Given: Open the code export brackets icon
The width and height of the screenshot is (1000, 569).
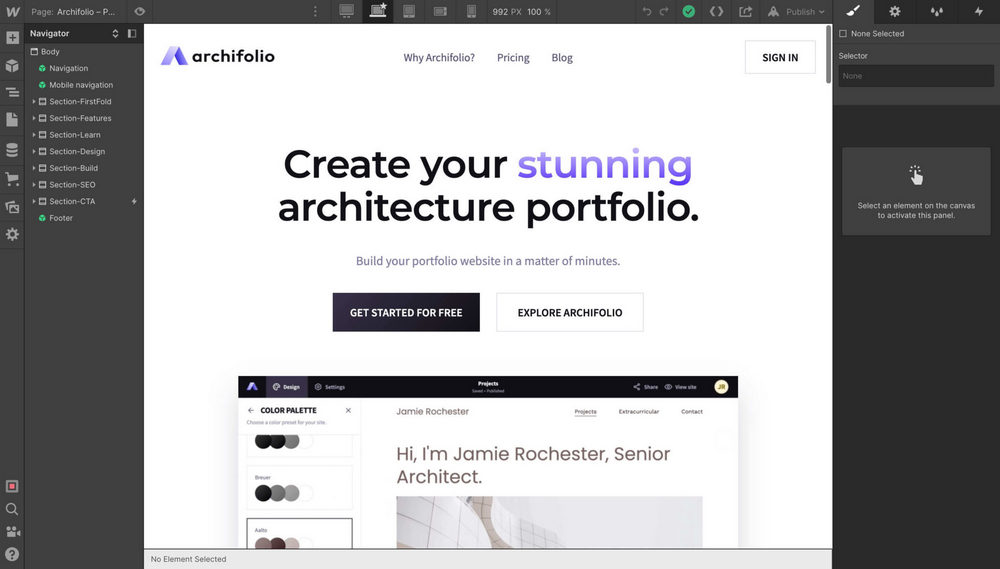Looking at the screenshot, I should (716, 11).
